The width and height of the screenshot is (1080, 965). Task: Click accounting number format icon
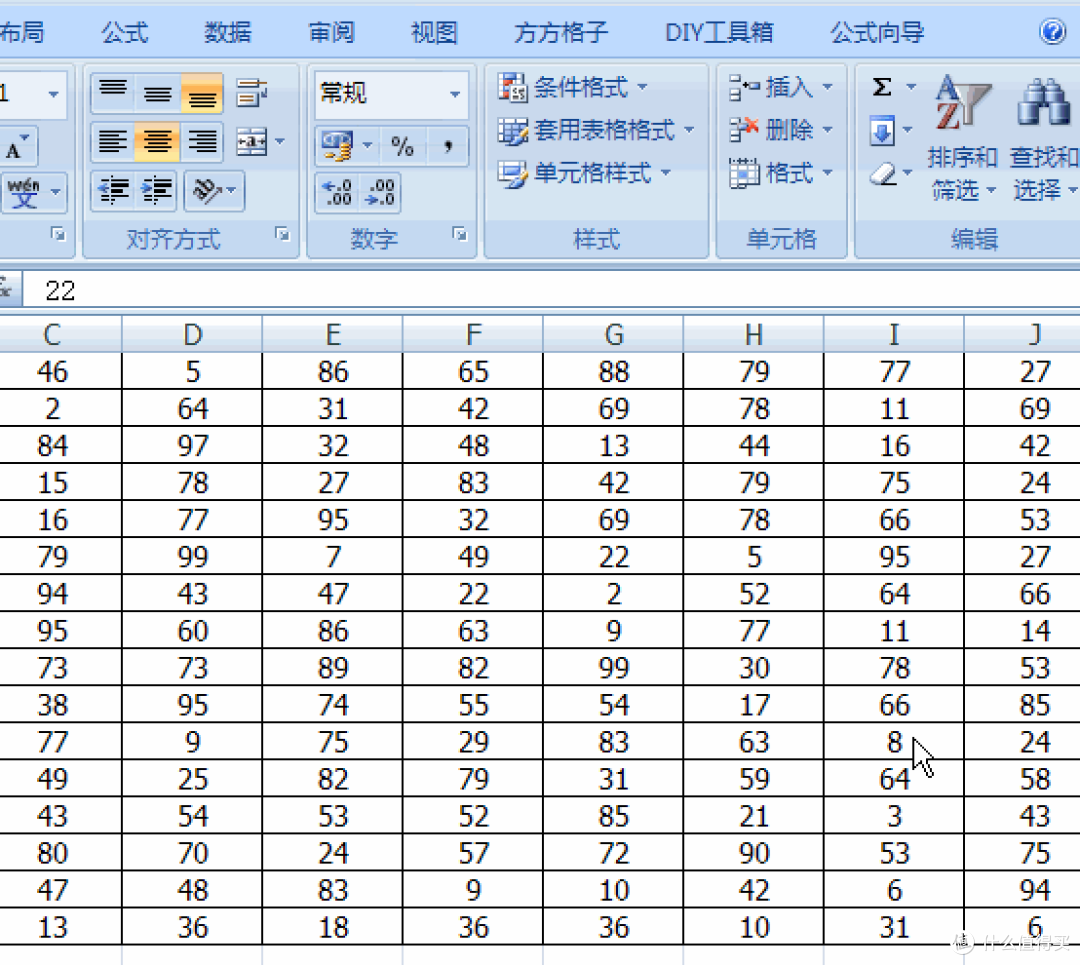(x=338, y=146)
